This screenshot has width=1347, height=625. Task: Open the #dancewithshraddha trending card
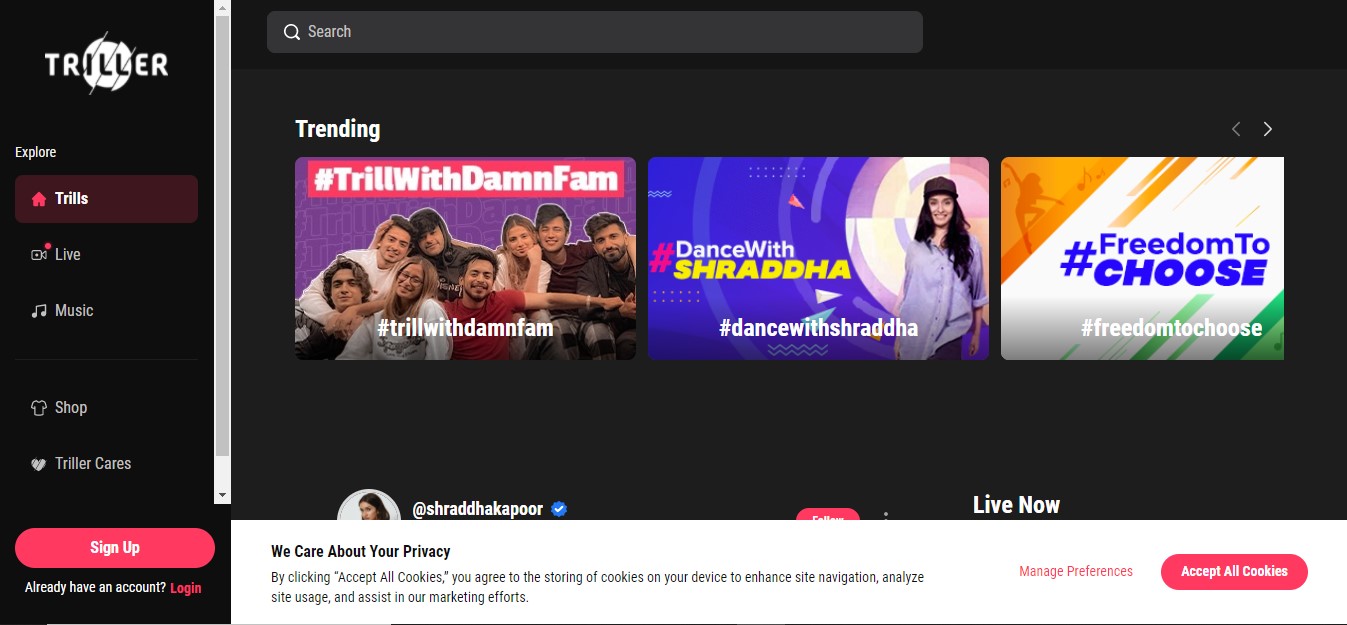click(x=818, y=258)
